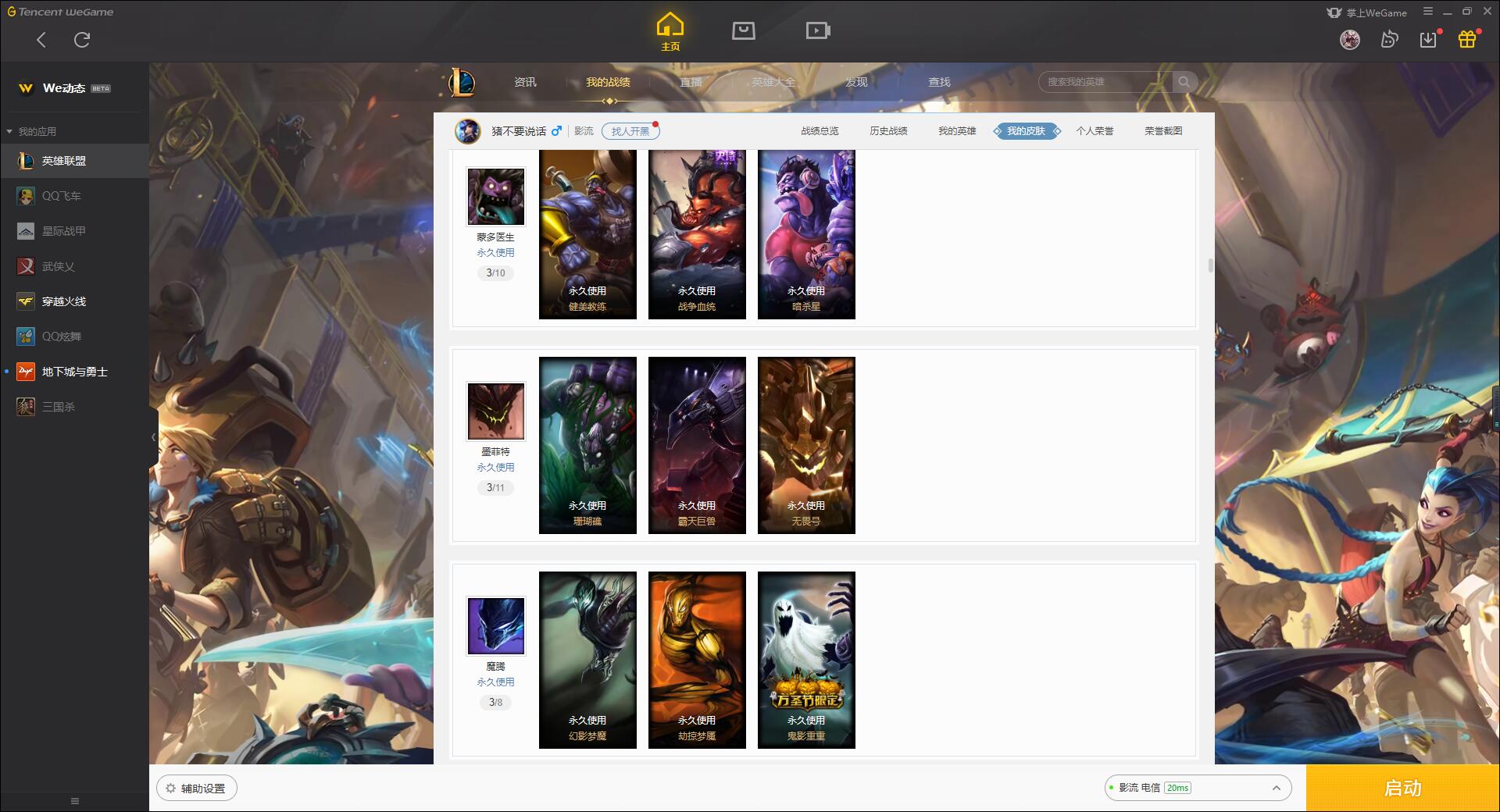Open 战争血统 skin card
1500x812 pixels.
pos(697,234)
